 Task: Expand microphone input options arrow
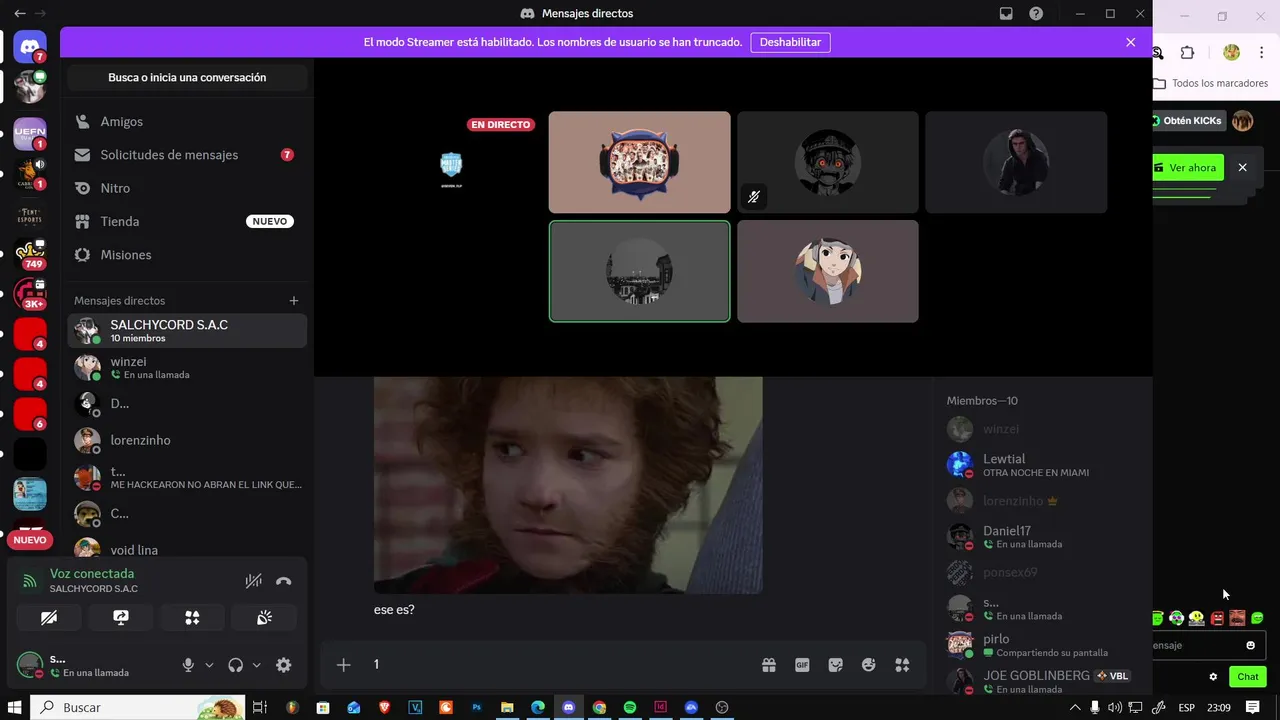click(x=209, y=665)
